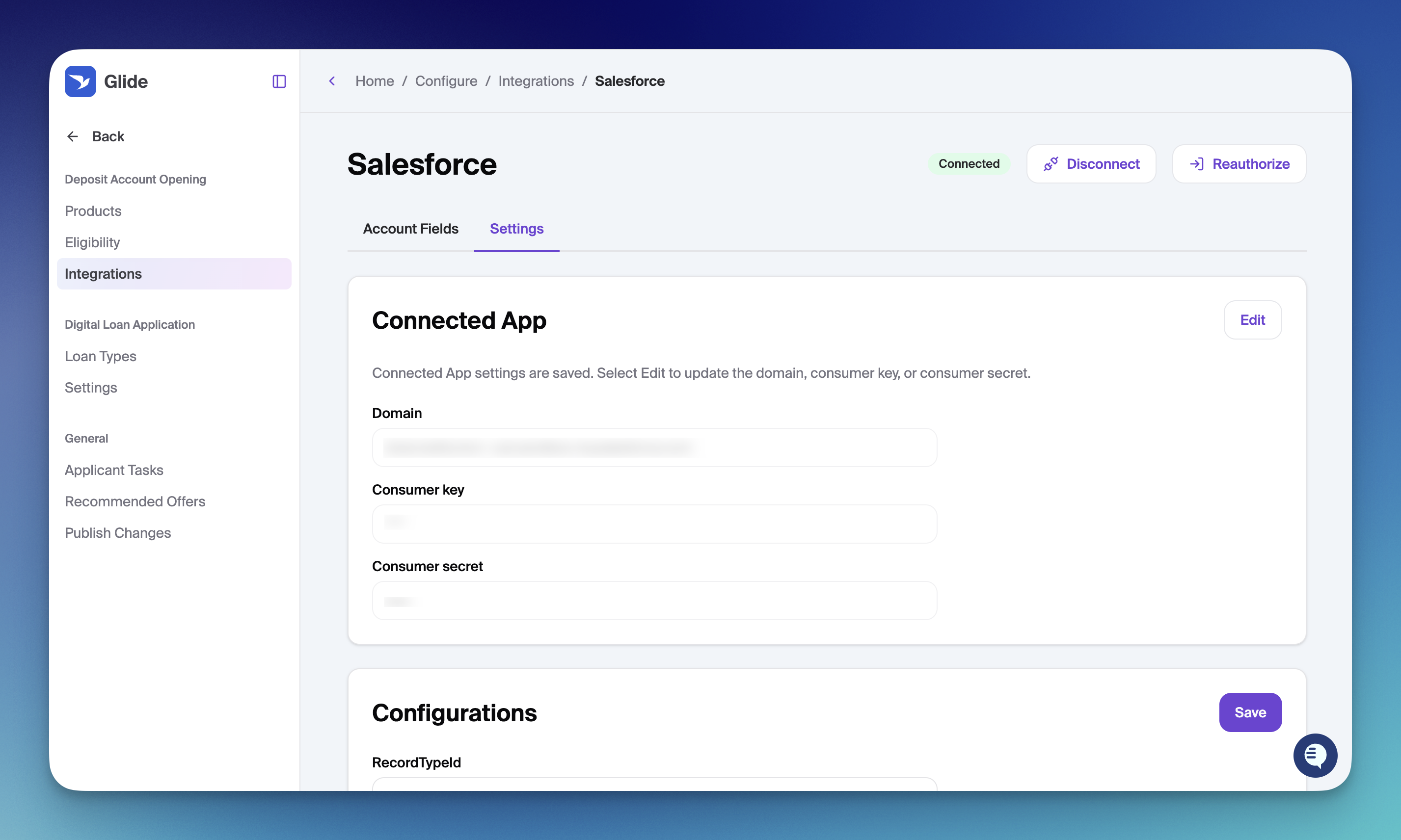
Task: Click the Consumer key input field
Action: click(654, 524)
